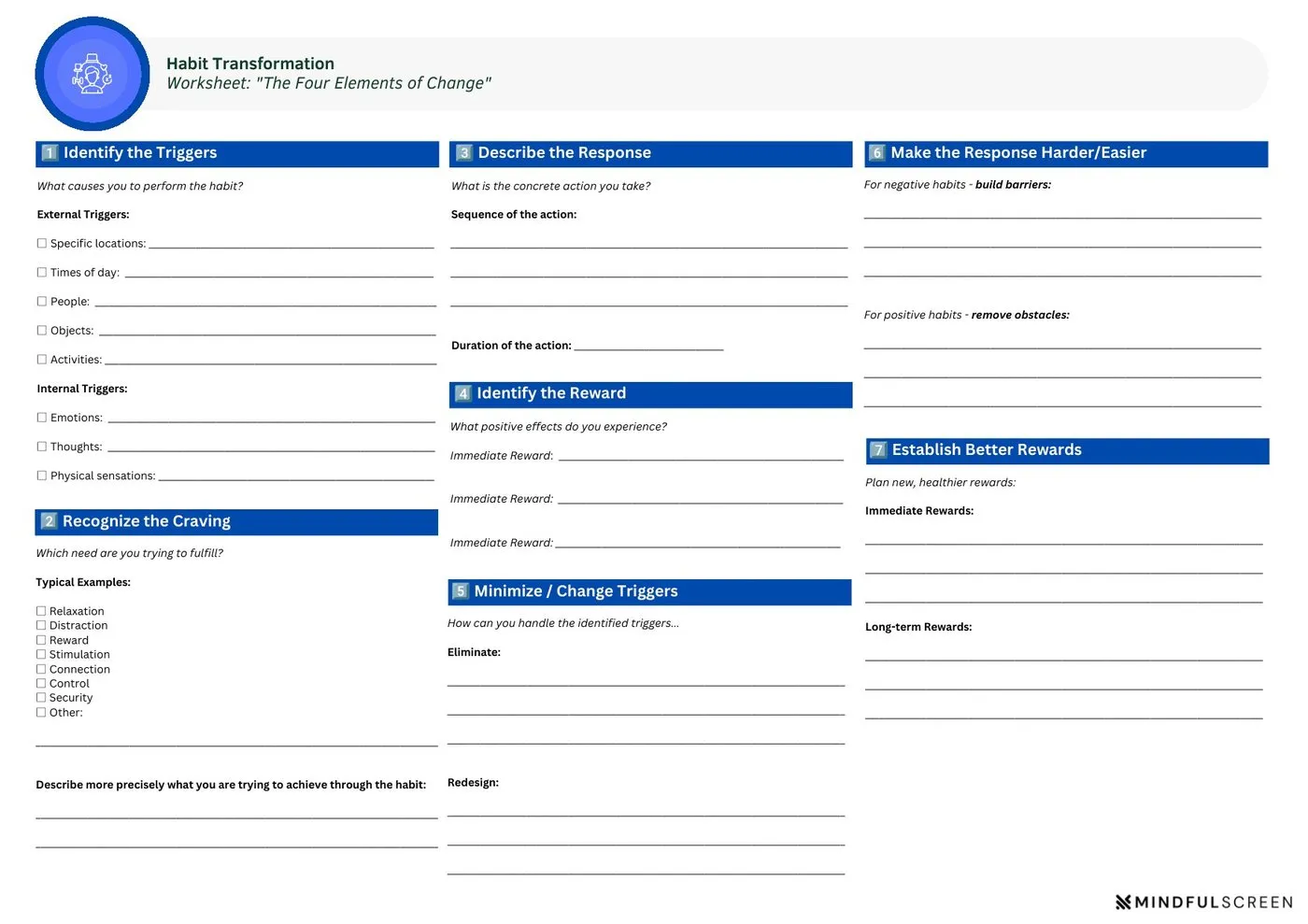This screenshot has height=924, width=1308.
Task: Click the Eliminate label
Action: (474, 652)
